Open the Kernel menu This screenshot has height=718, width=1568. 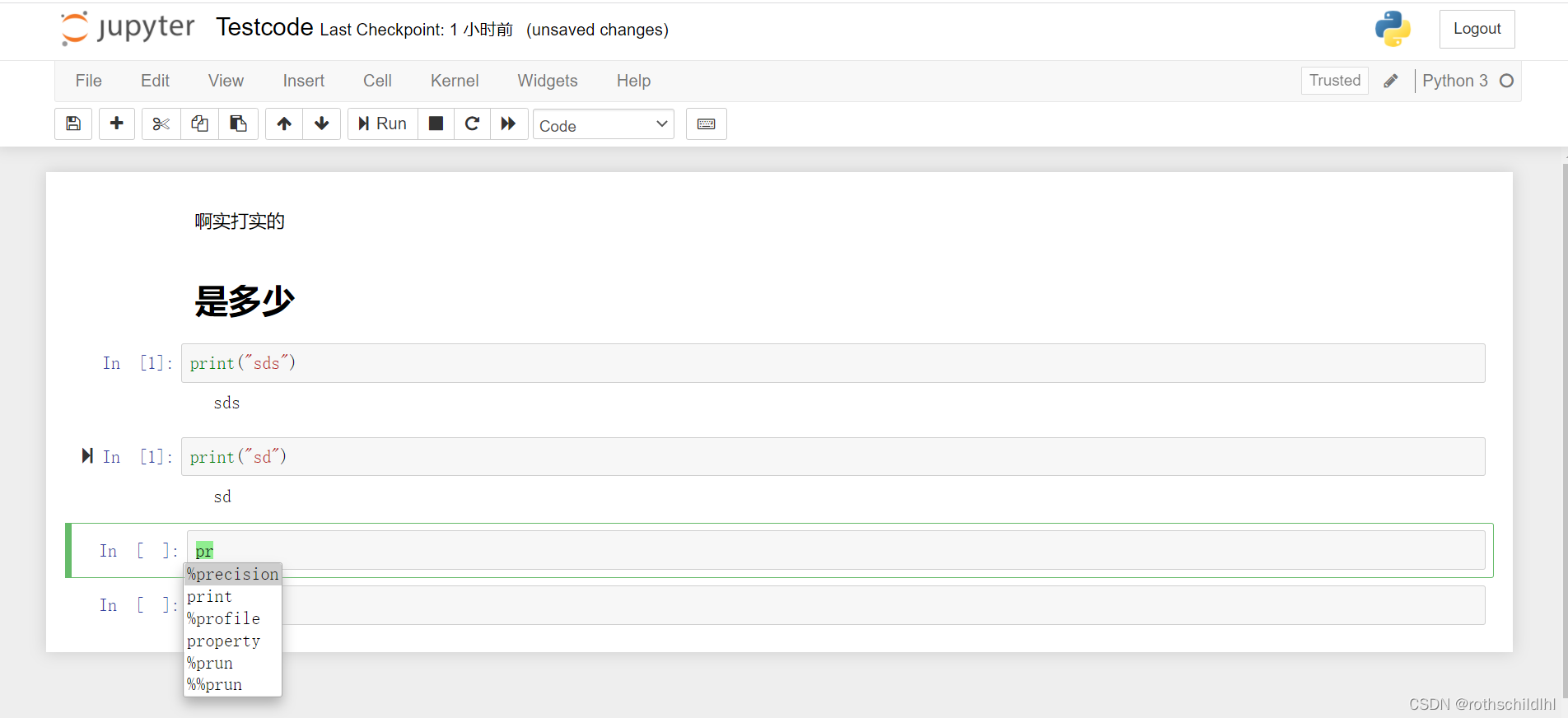point(455,81)
